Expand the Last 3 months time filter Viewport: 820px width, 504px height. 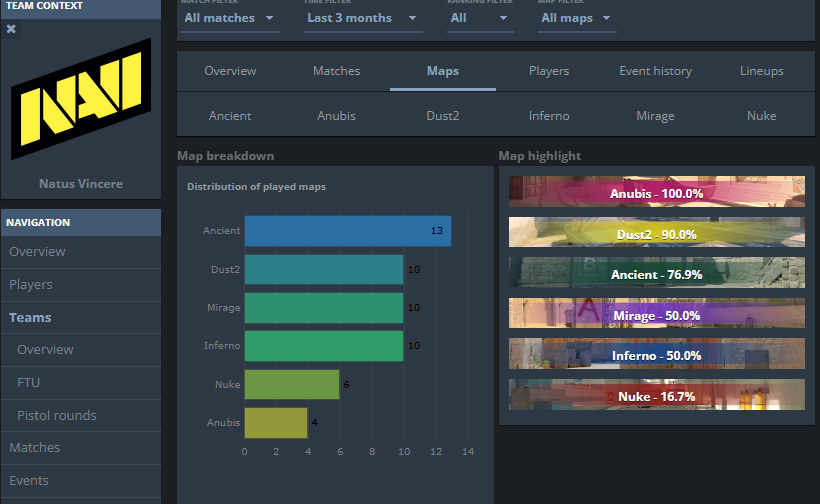tap(363, 18)
